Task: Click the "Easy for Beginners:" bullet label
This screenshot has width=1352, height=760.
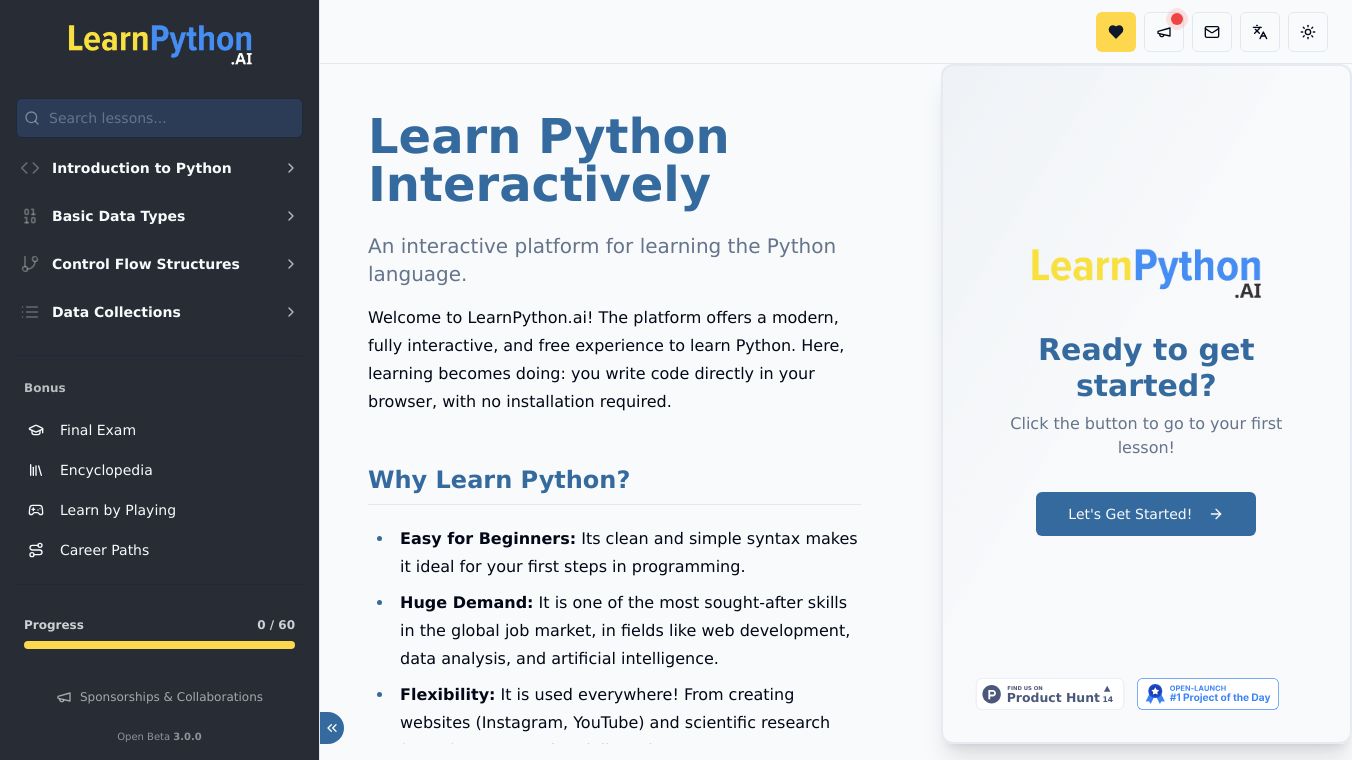Action: coord(488,538)
